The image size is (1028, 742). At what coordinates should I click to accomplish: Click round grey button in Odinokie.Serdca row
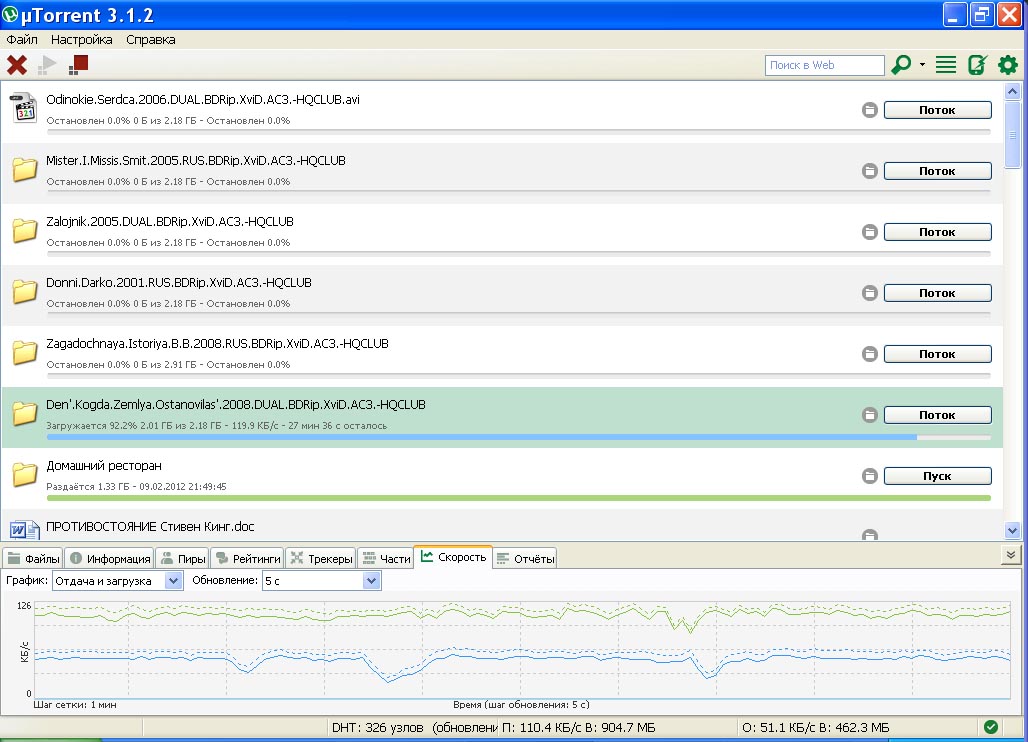click(x=869, y=110)
